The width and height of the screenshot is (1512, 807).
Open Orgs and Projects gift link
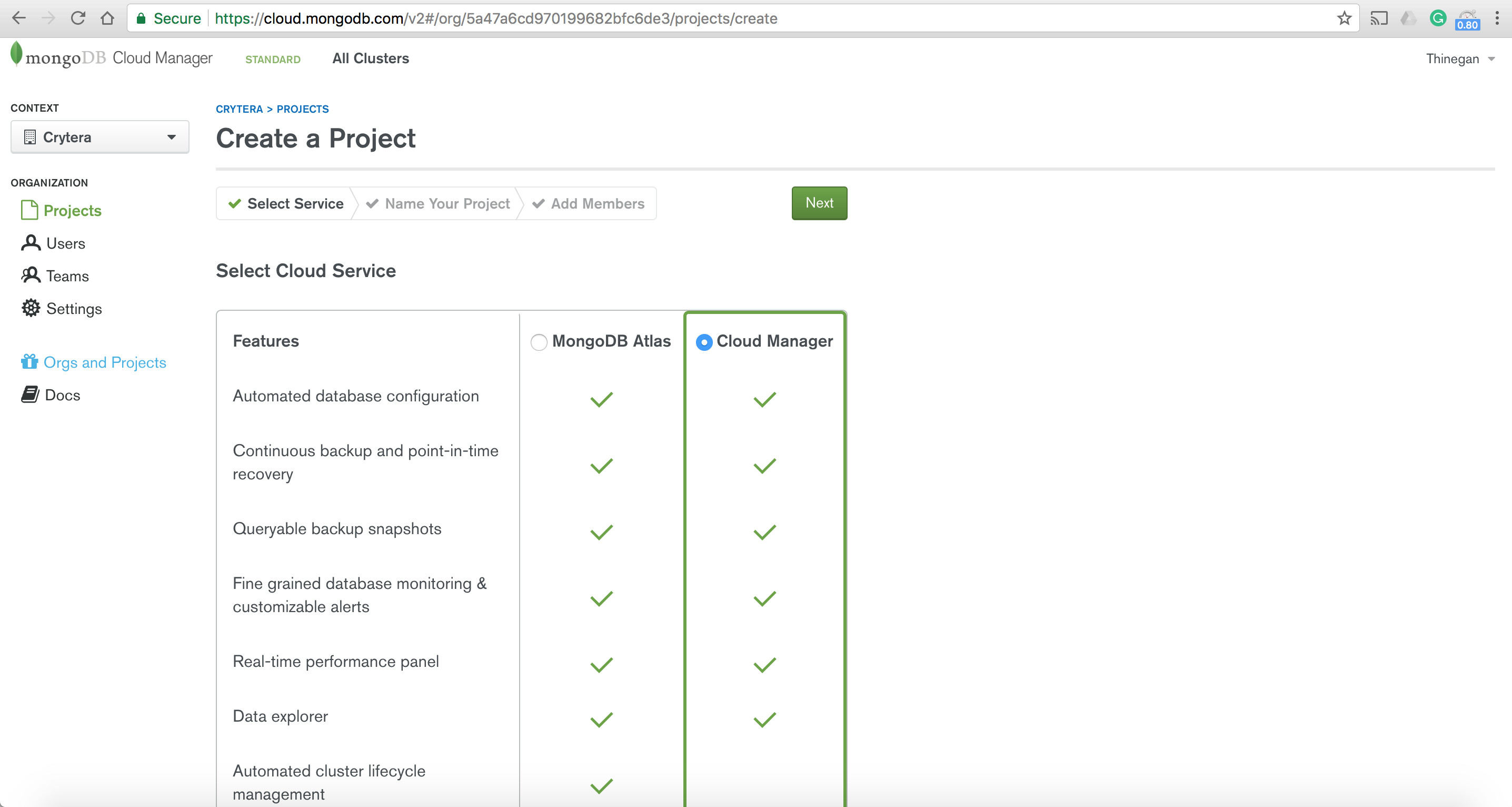pos(104,362)
